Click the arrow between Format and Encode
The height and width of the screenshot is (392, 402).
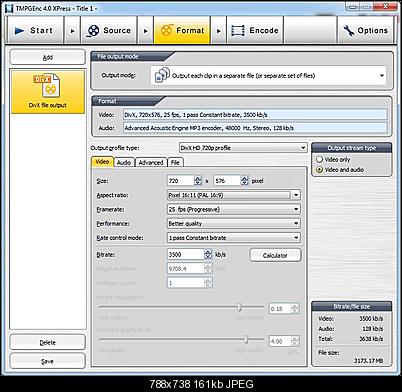(219, 31)
